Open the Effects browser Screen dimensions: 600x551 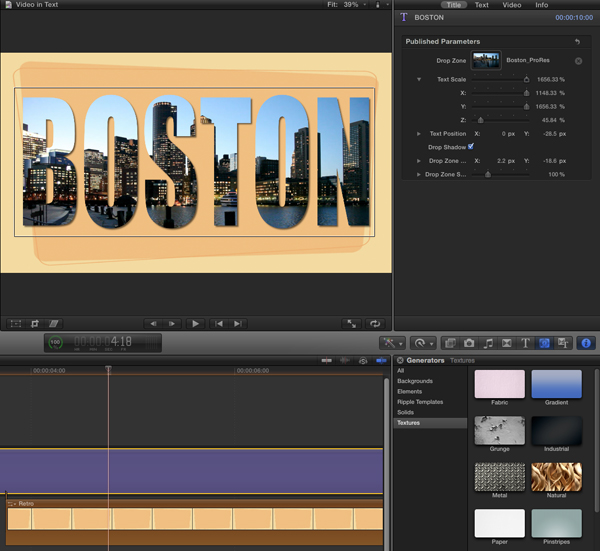[x=450, y=343]
